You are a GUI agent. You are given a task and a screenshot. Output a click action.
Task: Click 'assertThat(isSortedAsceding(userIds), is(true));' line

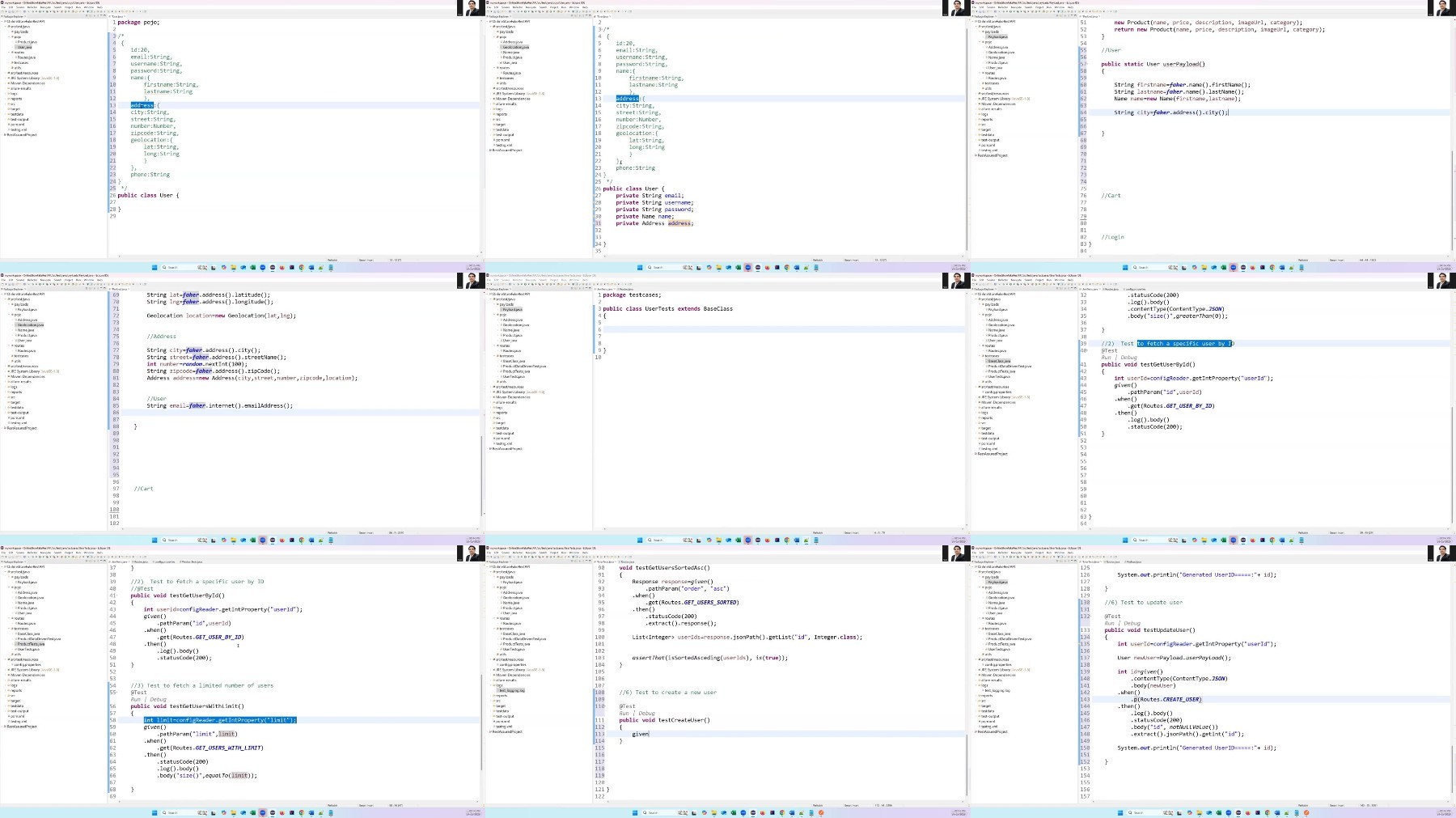coord(709,658)
